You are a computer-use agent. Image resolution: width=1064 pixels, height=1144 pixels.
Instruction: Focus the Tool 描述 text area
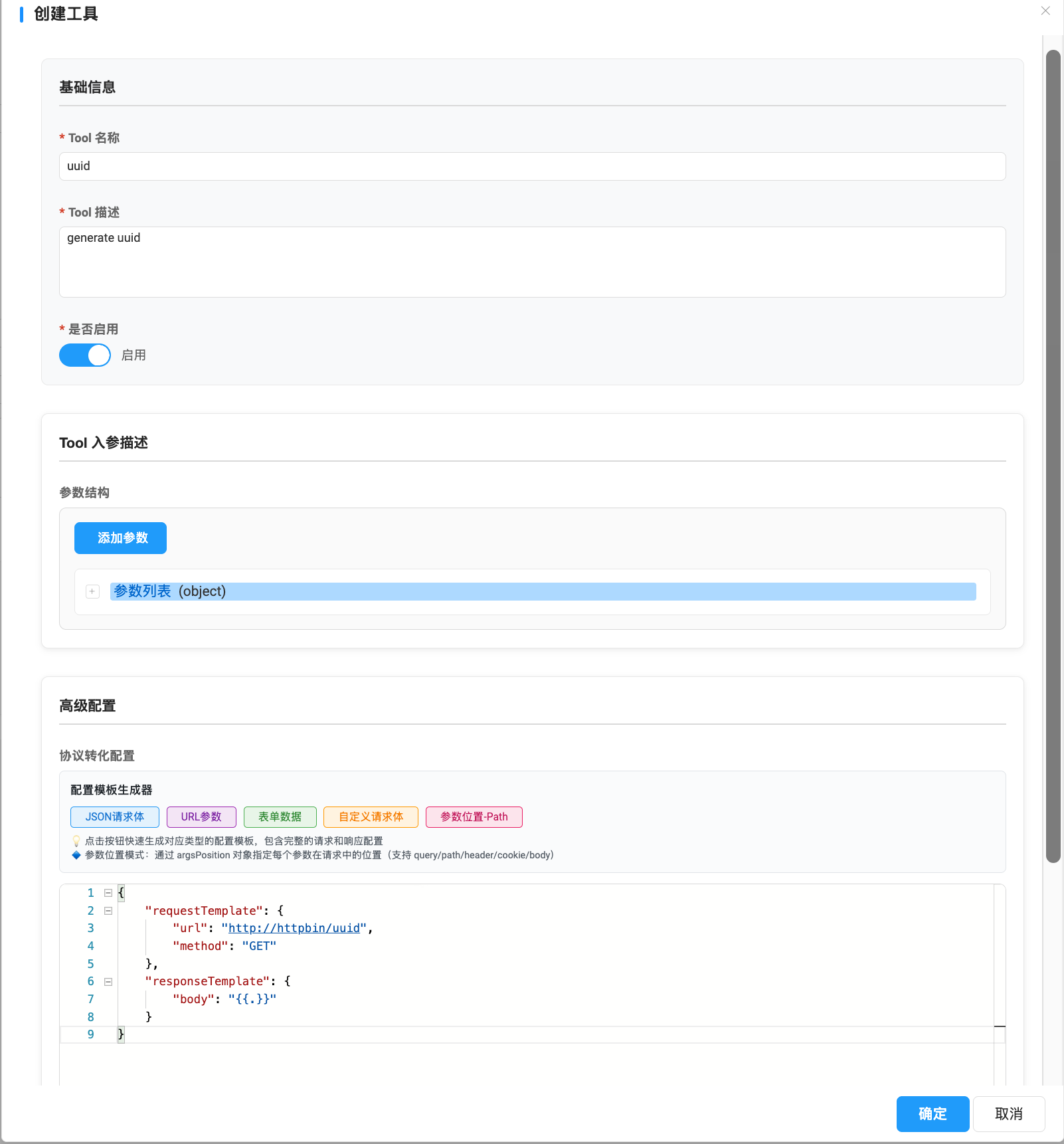tap(532, 262)
